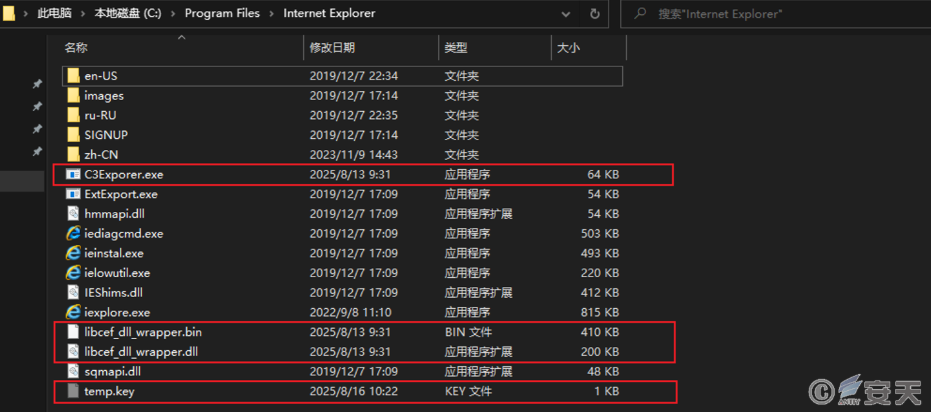931x412 pixels.
Task: Select the zh-CN folder icon
Action: point(73,155)
